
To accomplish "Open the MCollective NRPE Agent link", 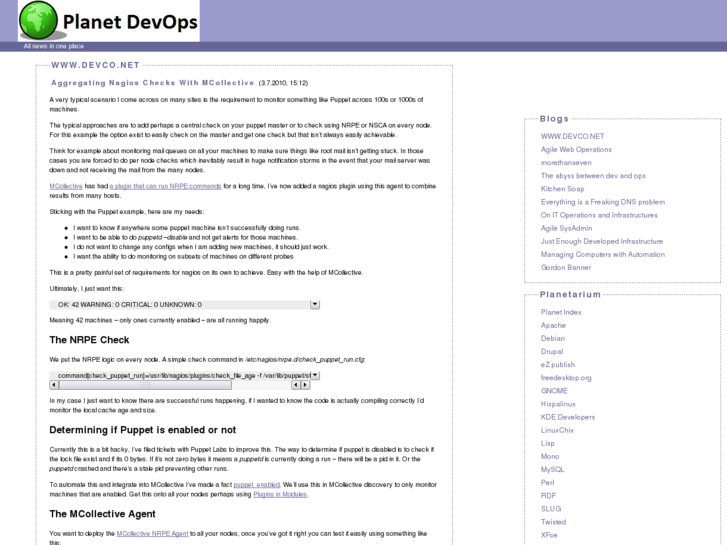I will tap(153, 533).
